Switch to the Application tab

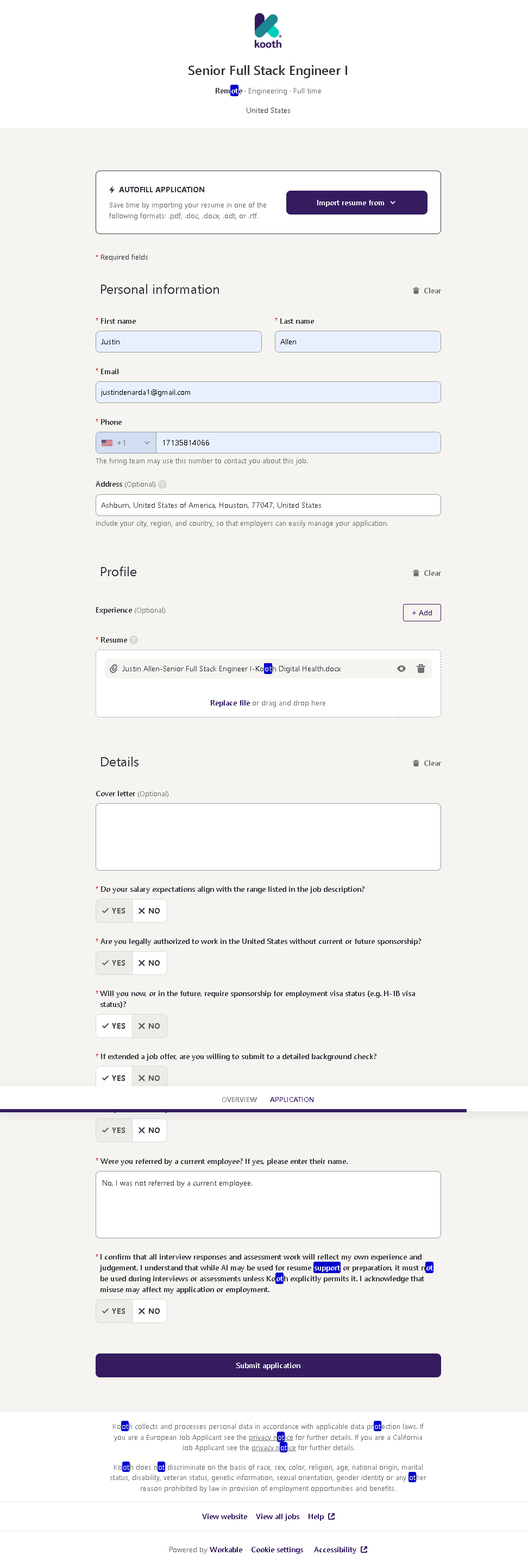click(292, 1099)
